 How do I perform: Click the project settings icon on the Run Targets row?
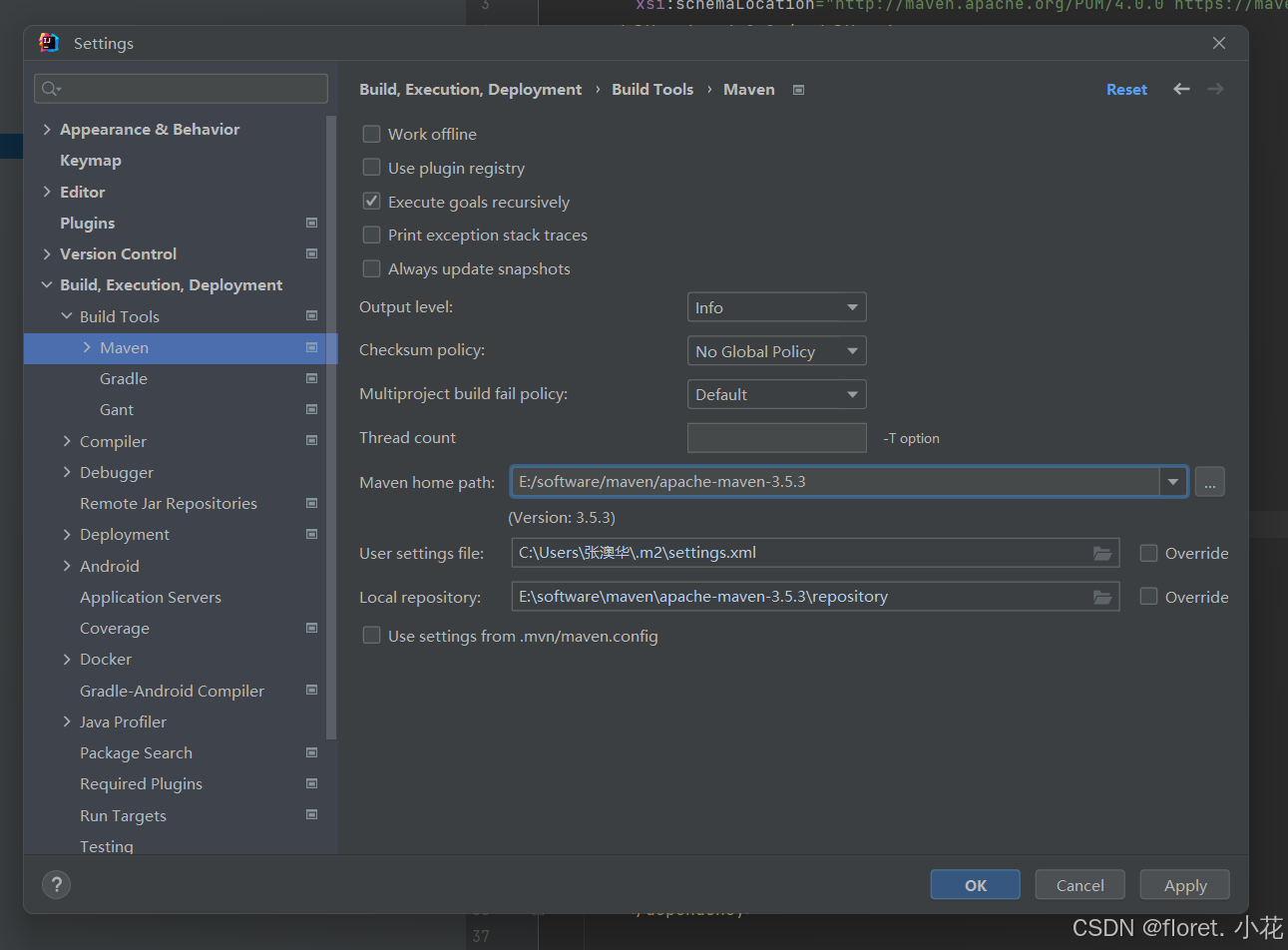311,814
